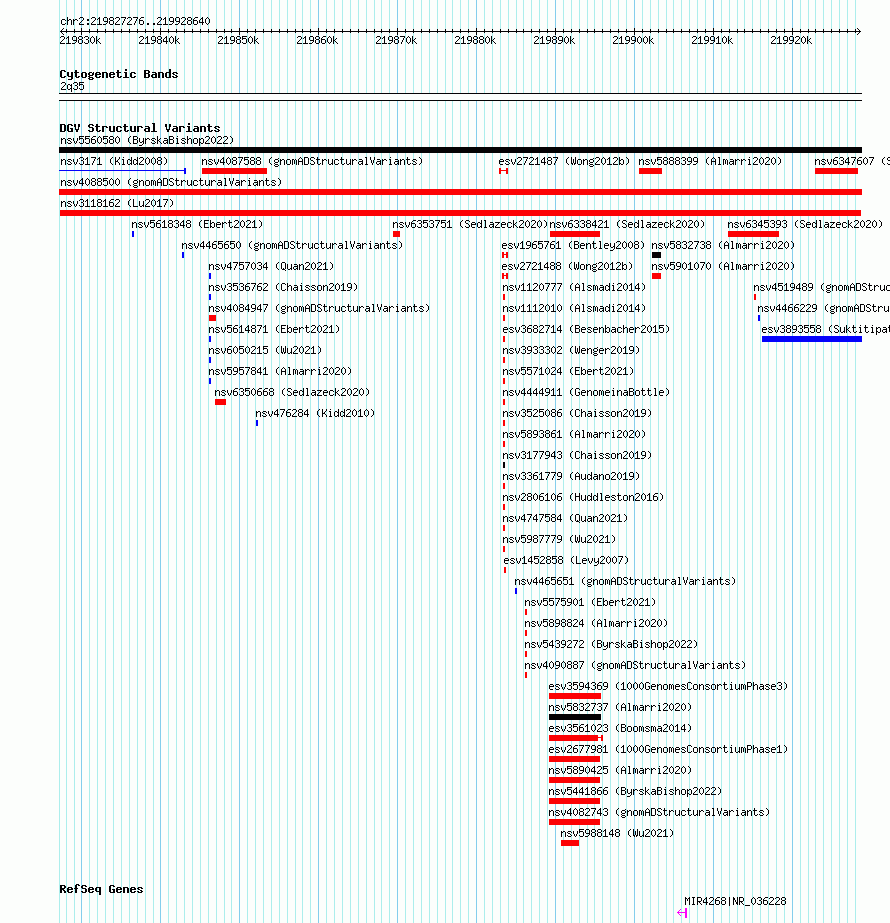This screenshot has width=890, height=923.
Task: Open esv3561023 (Boomsma2014) variant
Action: pyautogui.click(x=620, y=728)
